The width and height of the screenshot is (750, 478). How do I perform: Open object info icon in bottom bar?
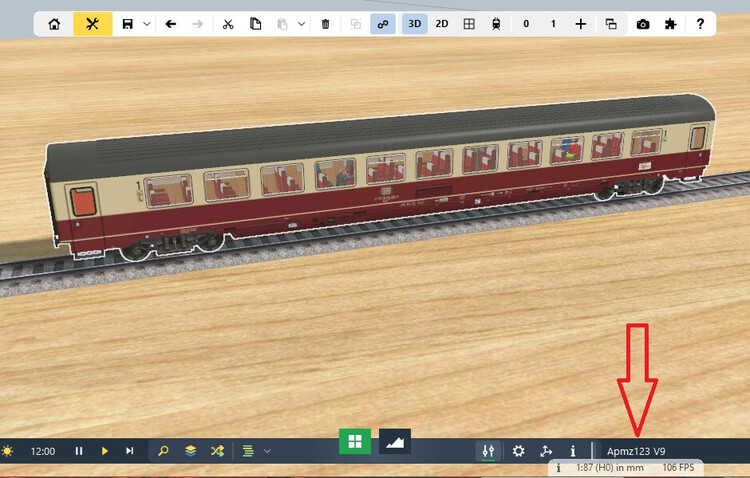coord(573,451)
